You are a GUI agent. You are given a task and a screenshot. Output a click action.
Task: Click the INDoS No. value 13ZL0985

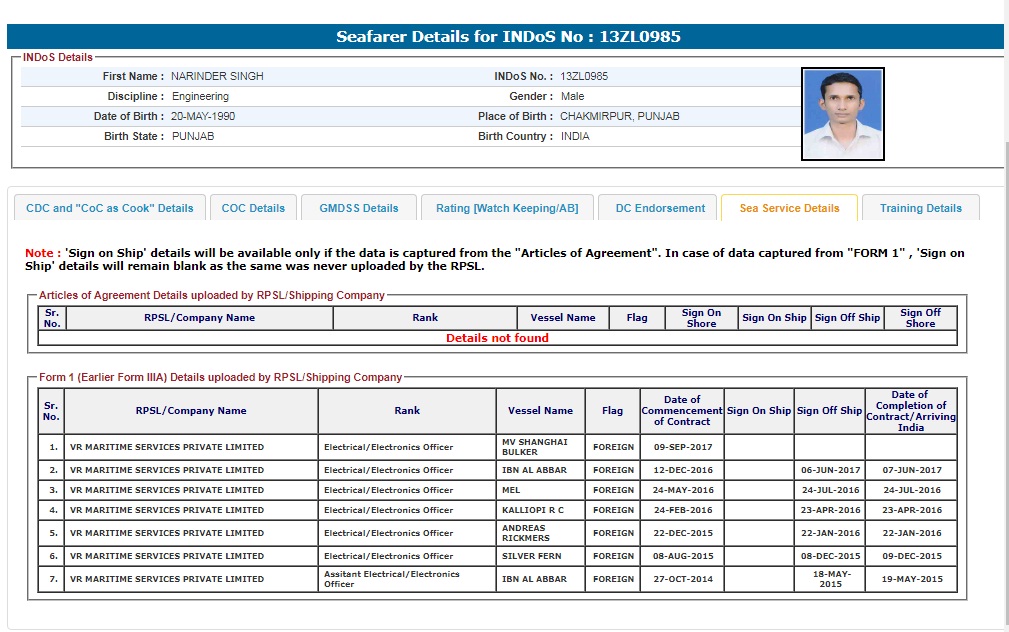[583, 76]
